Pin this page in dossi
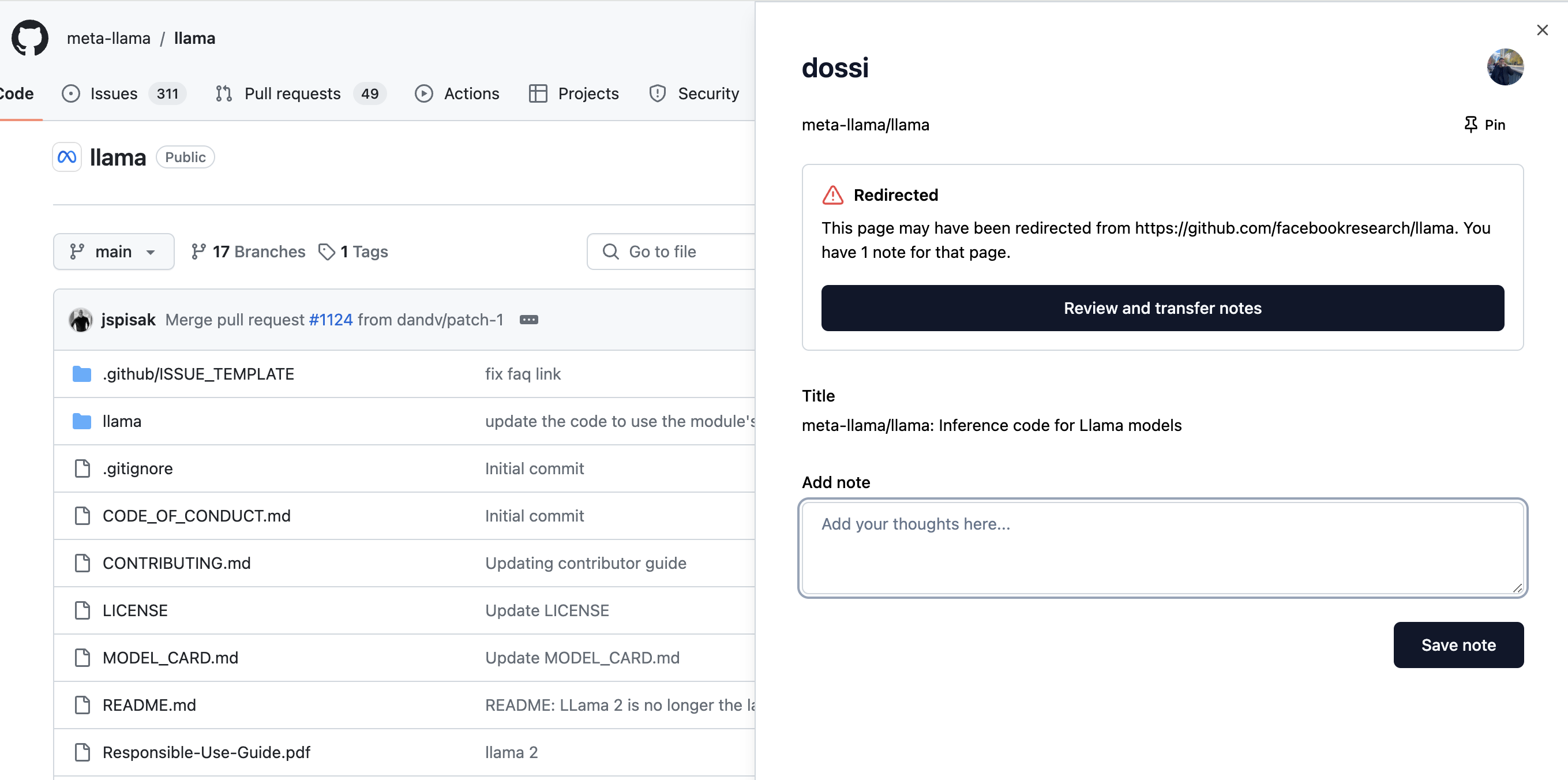Image resolution: width=1568 pixels, height=780 pixels. pos(1484,125)
